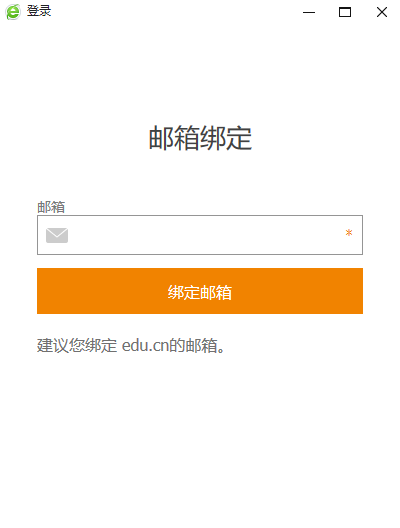Click the green e logo in title bar
This screenshot has height=528, width=400.
[x=13, y=12]
